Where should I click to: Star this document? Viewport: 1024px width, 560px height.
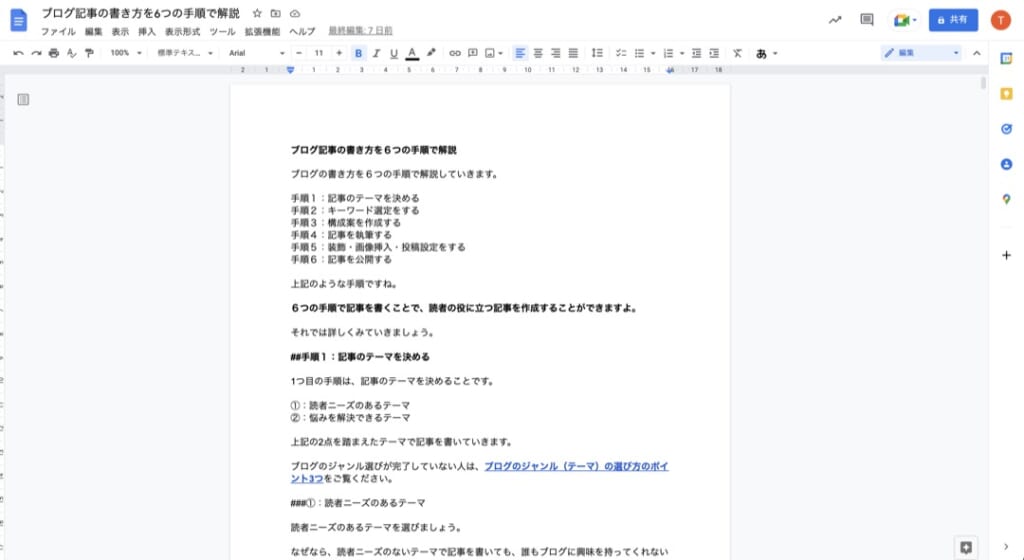[x=257, y=13]
